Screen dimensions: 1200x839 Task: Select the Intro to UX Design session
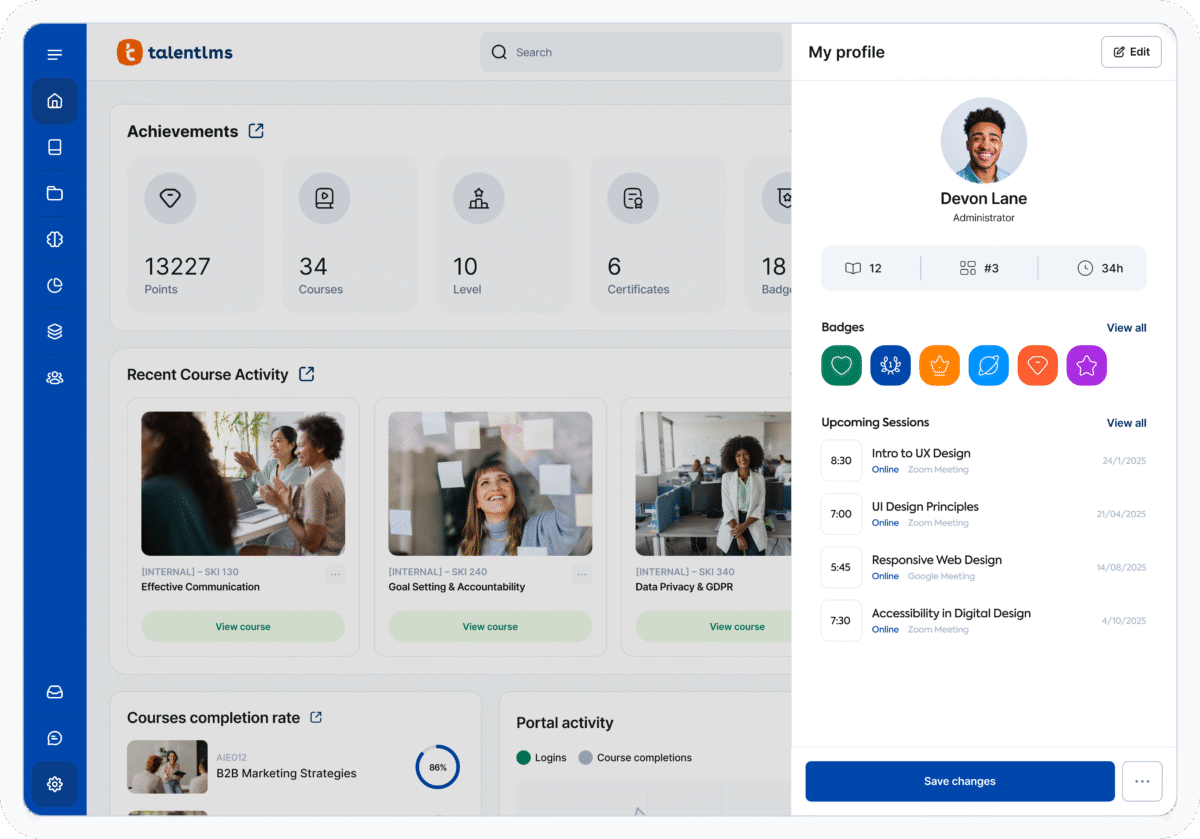click(x=921, y=454)
